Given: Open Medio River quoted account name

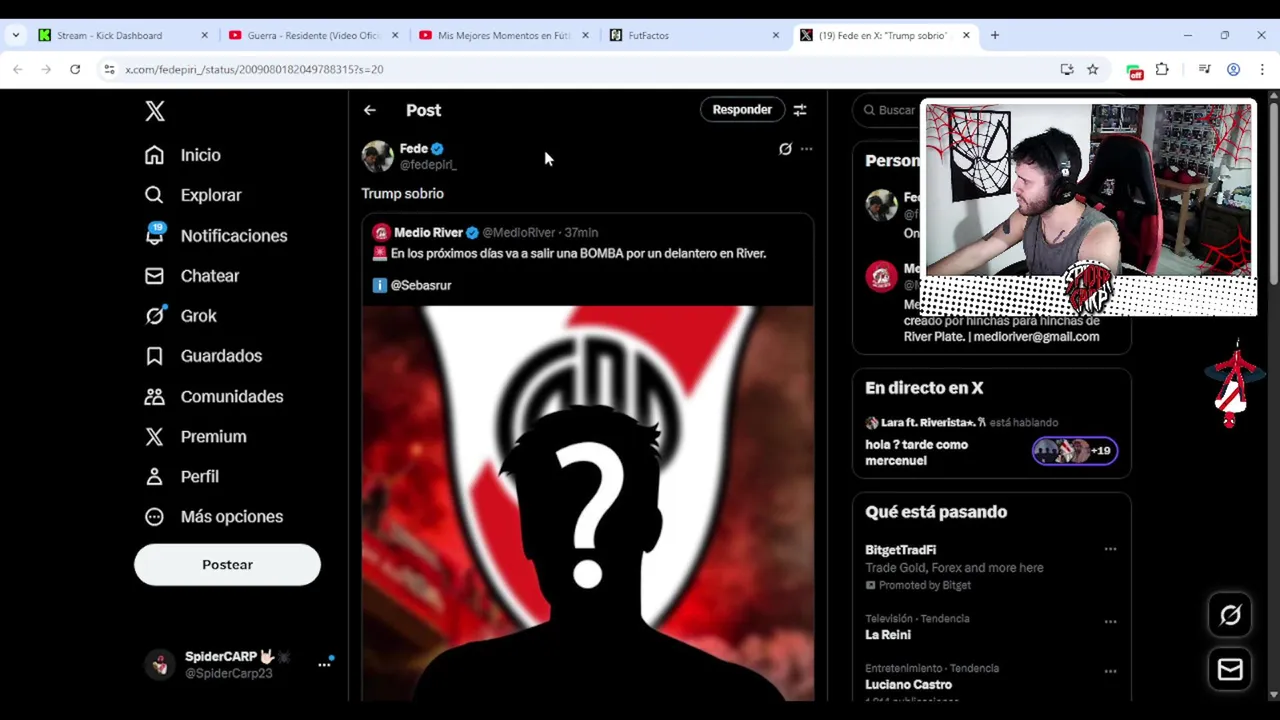Looking at the screenshot, I should 428,232.
